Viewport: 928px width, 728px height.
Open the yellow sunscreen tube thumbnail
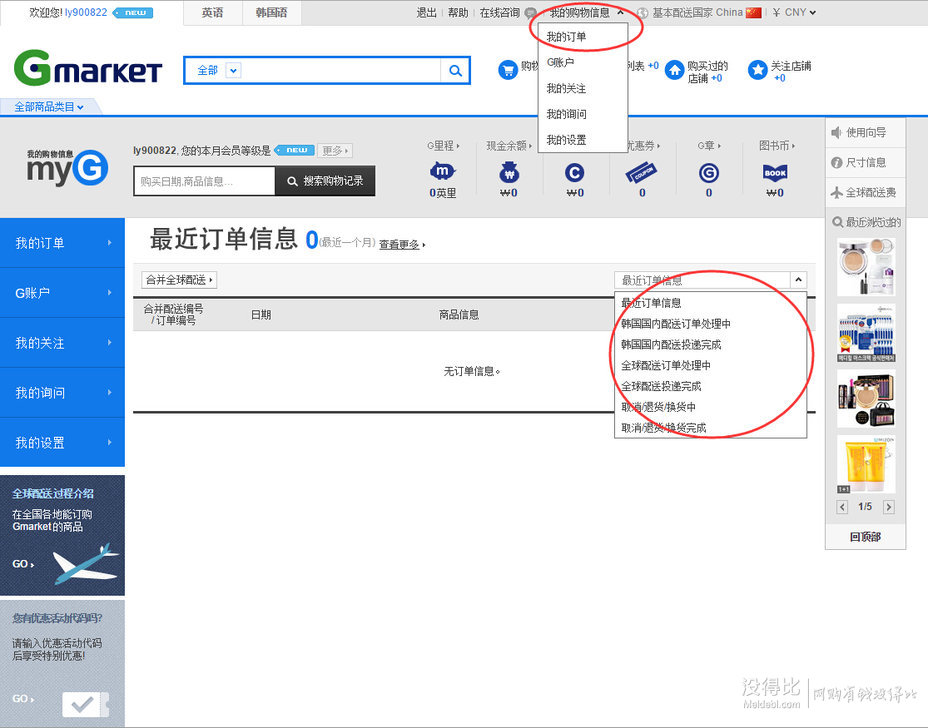(866, 464)
